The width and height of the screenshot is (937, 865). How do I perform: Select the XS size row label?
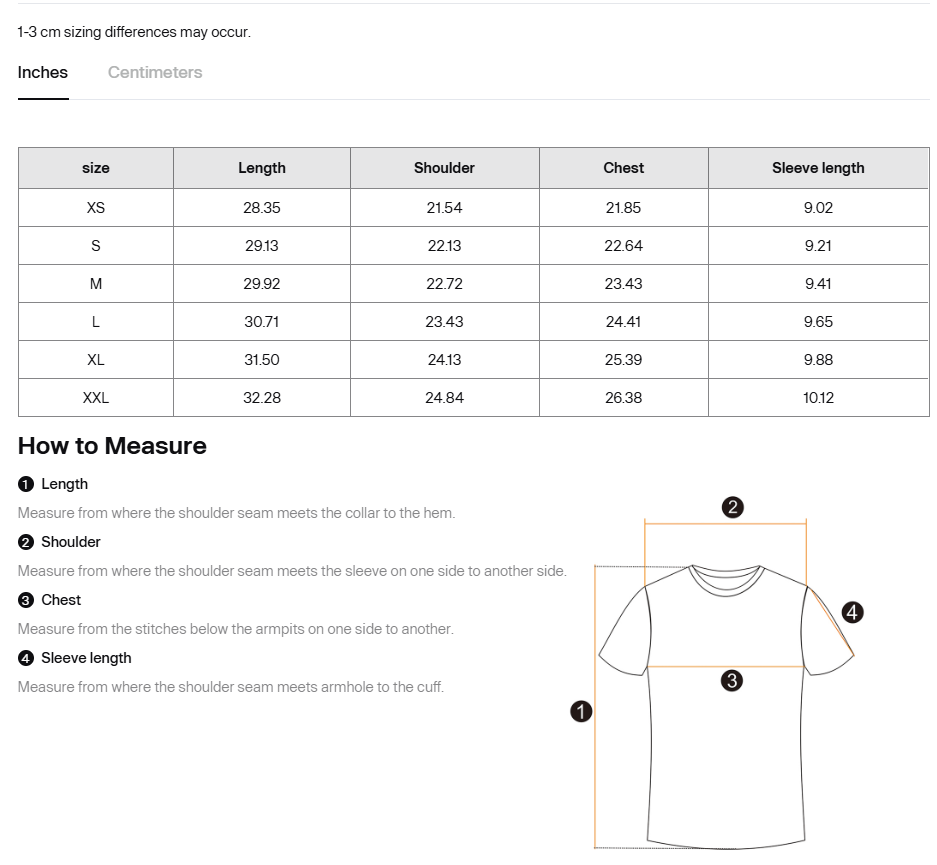click(96, 208)
